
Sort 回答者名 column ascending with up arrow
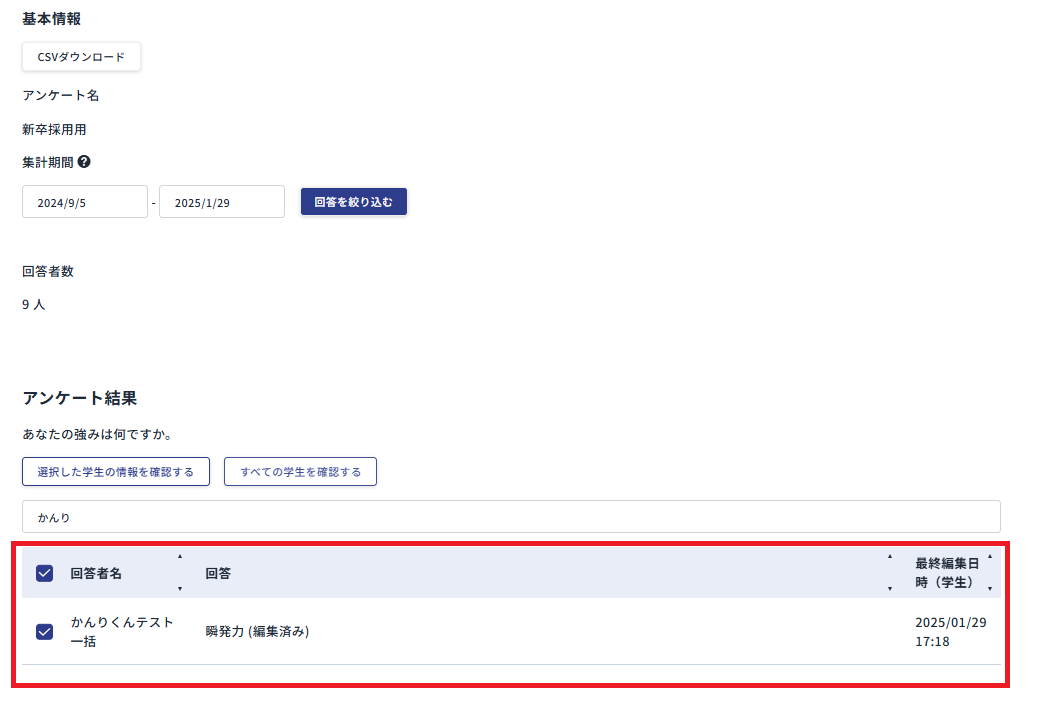point(180,556)
